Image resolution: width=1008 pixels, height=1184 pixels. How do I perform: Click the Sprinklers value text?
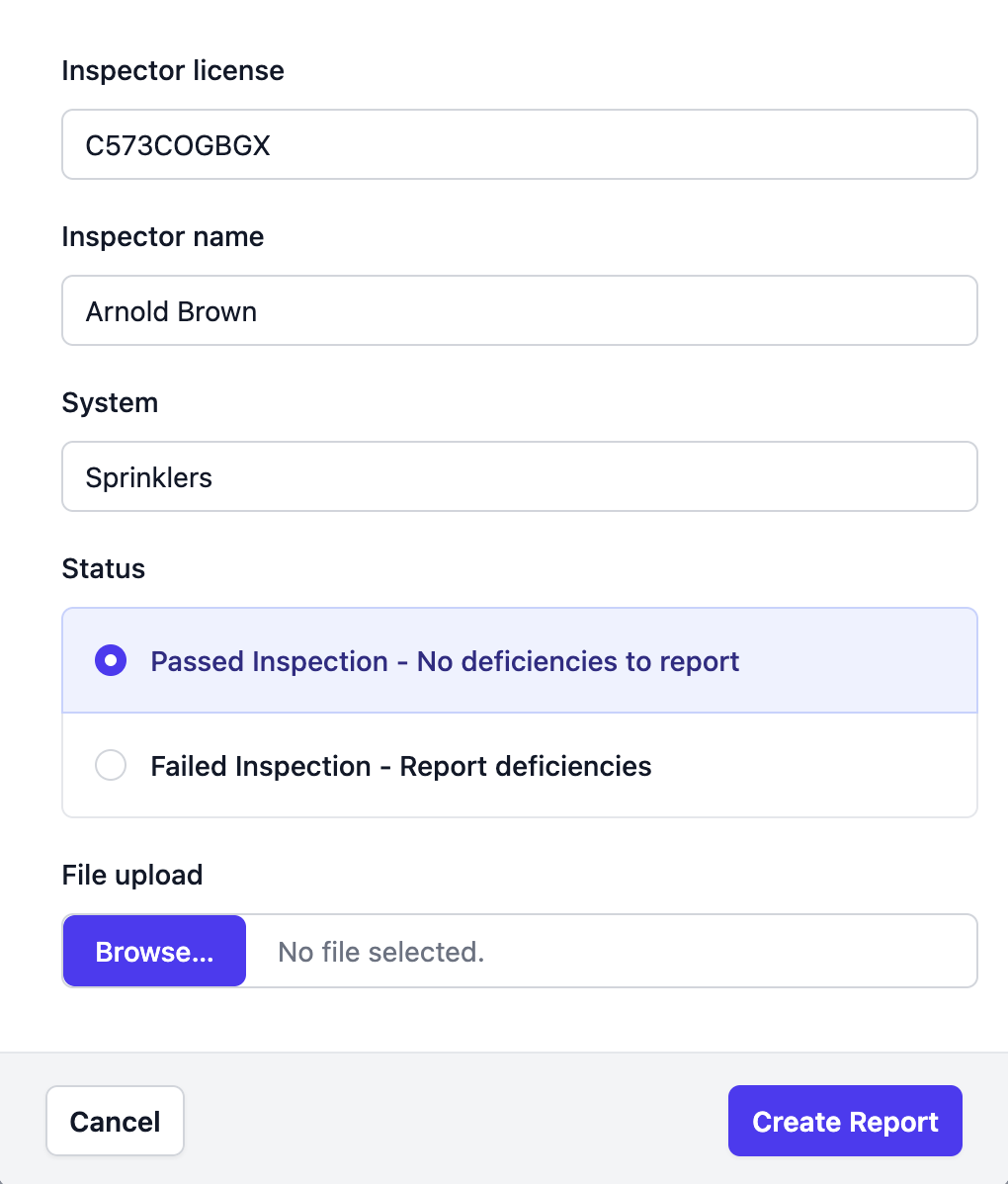click(149, 478)
